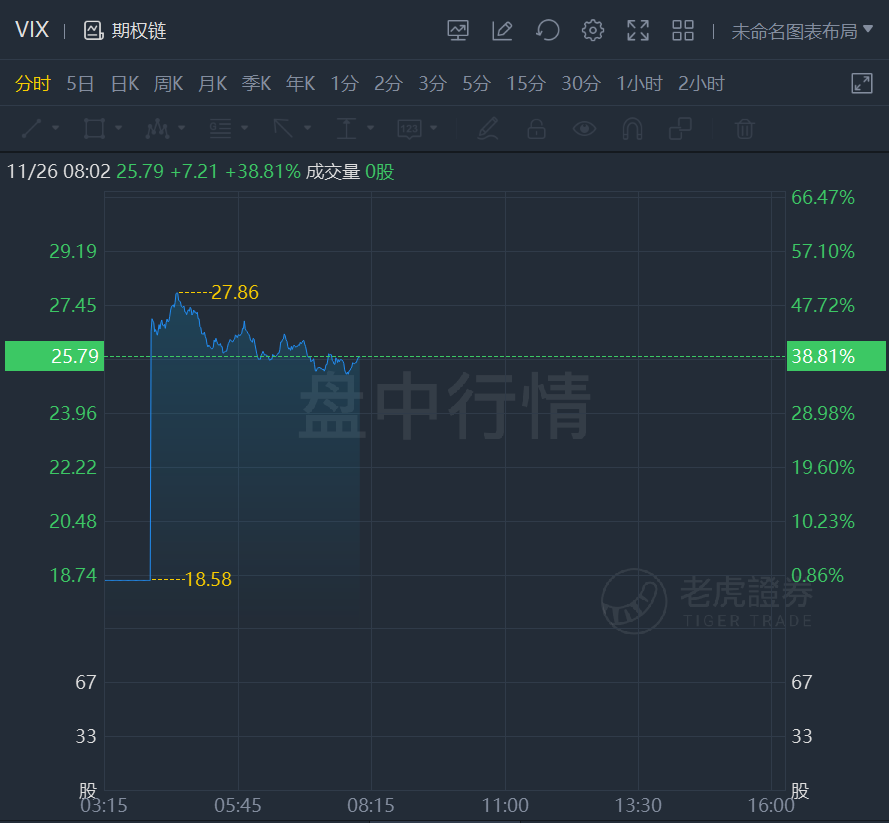
Task: Switch to the 1小时 timeframe
Action: coord(639,84)
